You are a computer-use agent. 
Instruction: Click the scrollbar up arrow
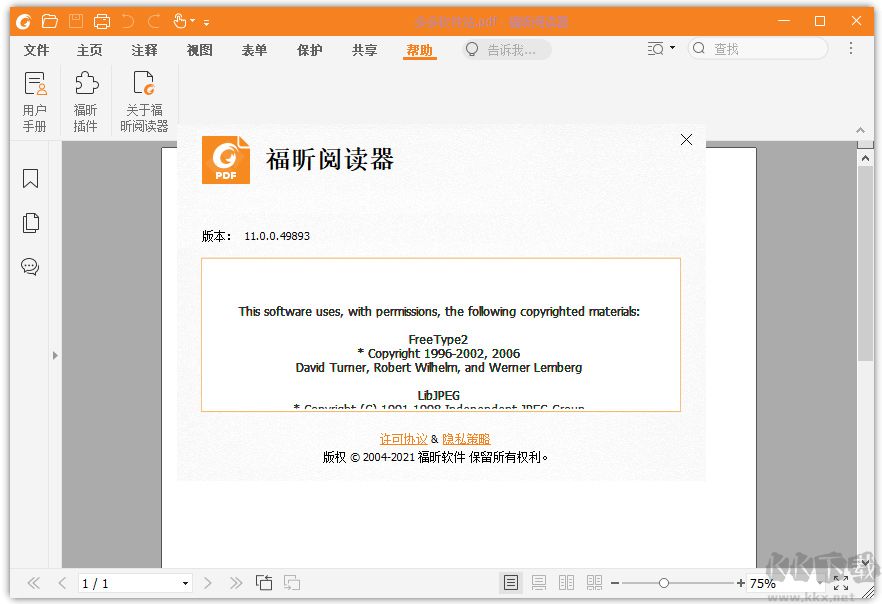[865, 159]
